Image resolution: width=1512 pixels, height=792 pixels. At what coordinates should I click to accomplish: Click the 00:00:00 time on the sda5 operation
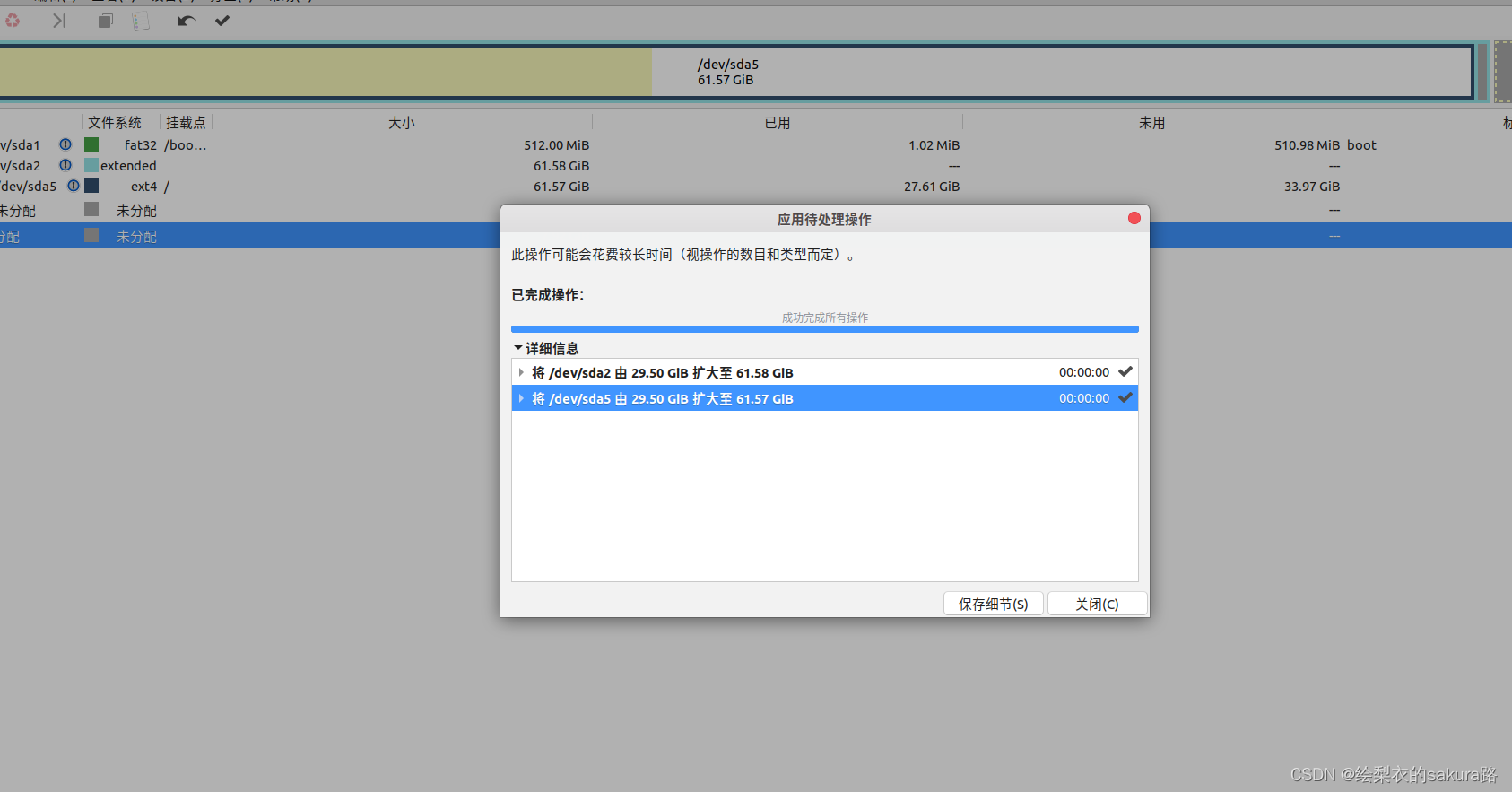(x=1084, y=398)
